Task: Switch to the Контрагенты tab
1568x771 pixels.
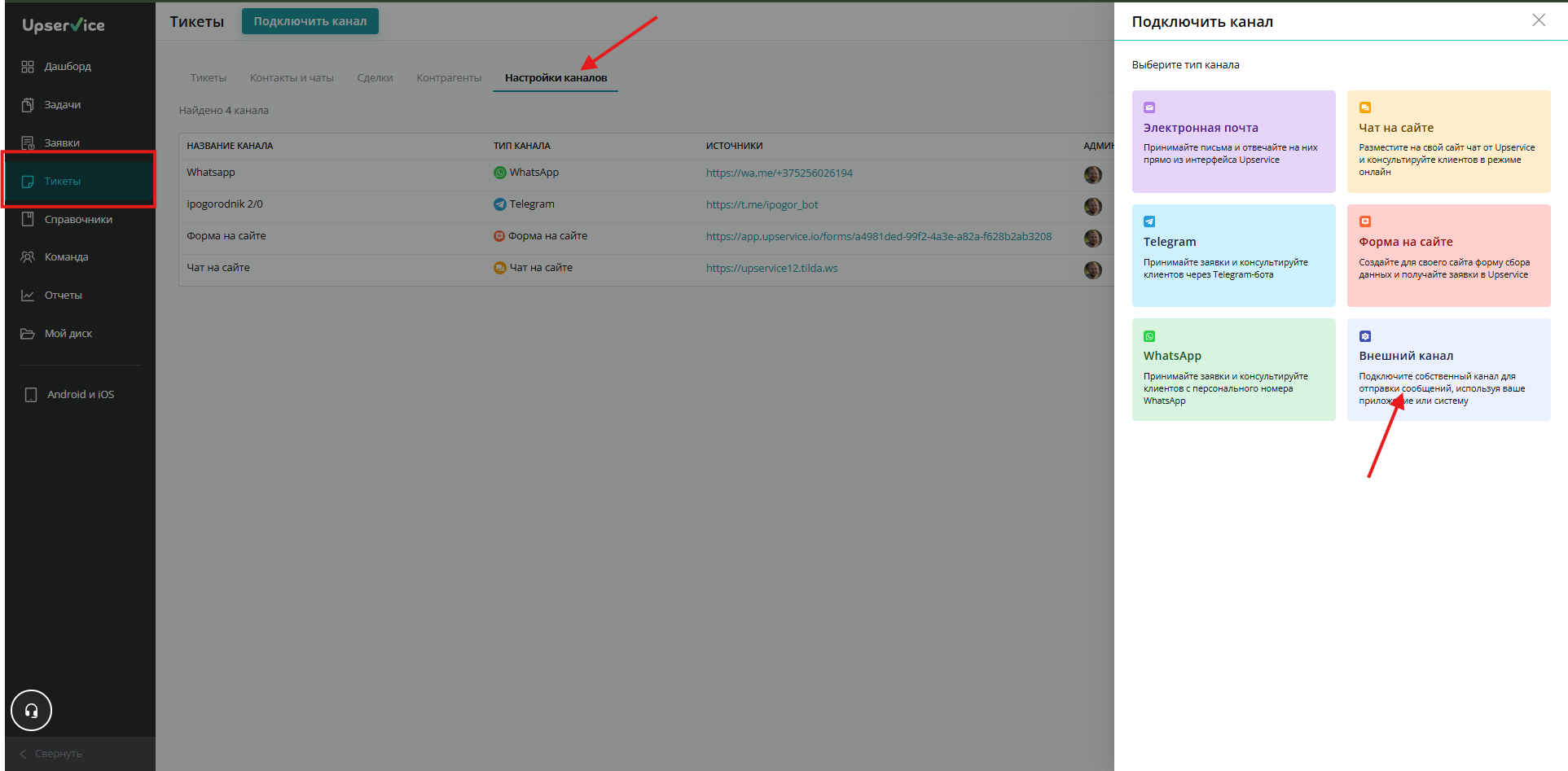Action: [449, 78]
